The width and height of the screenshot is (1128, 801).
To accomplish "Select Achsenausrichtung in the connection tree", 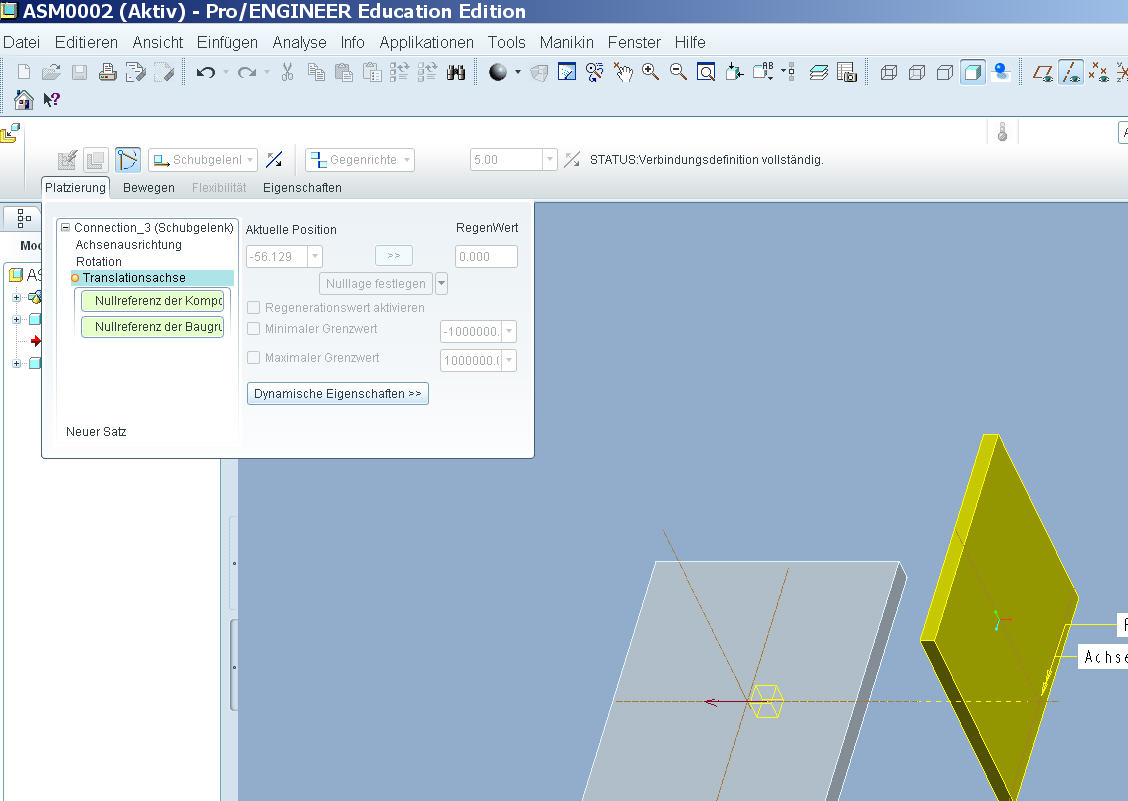I will (129, 245).
